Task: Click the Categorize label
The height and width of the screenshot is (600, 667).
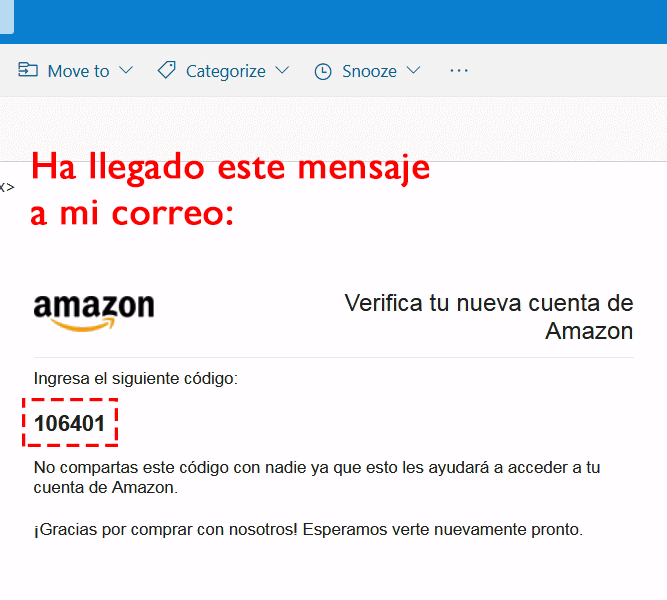Action: [x=225, y=71]
